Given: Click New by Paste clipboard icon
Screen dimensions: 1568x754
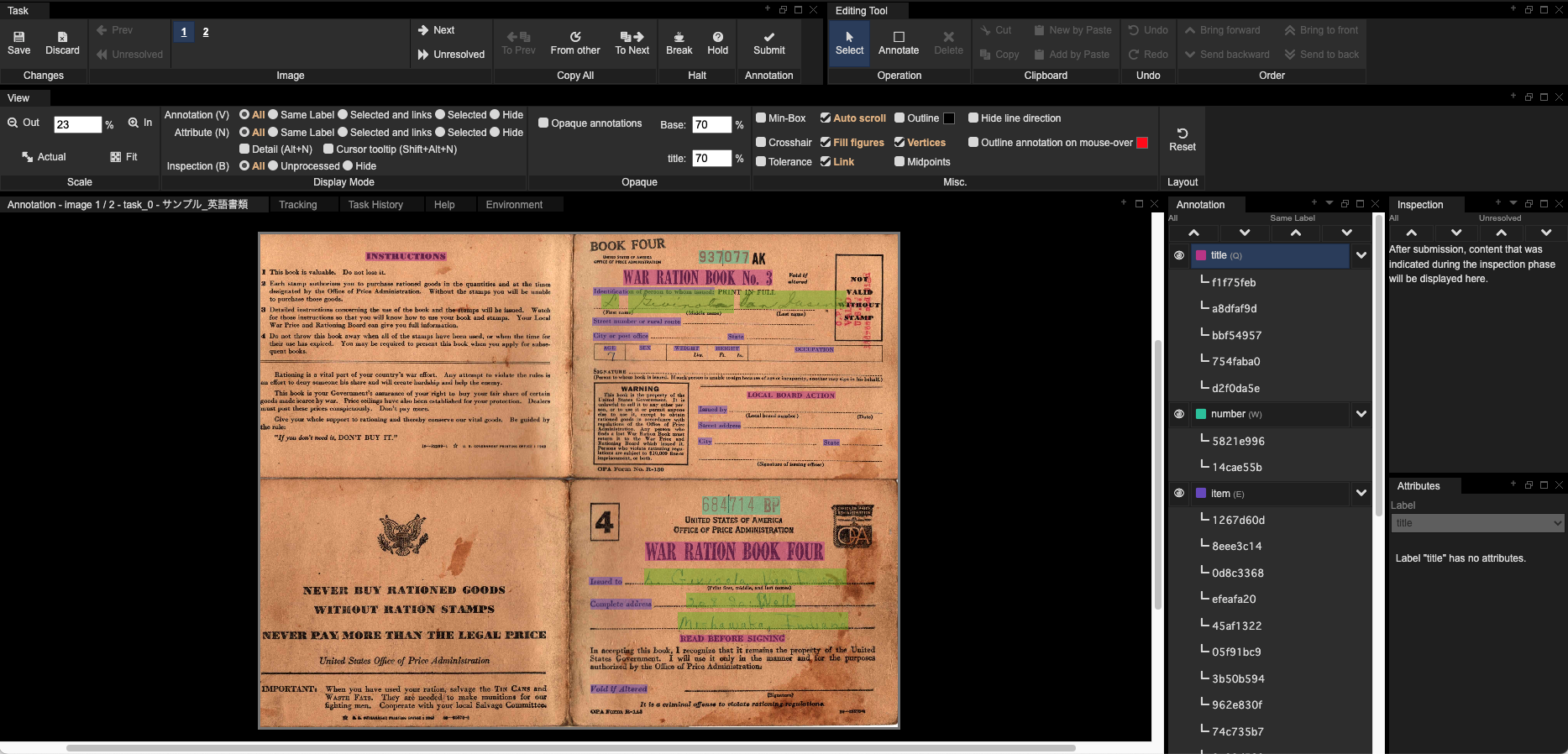Looking at the screenshot, I should coord(1040,30).
